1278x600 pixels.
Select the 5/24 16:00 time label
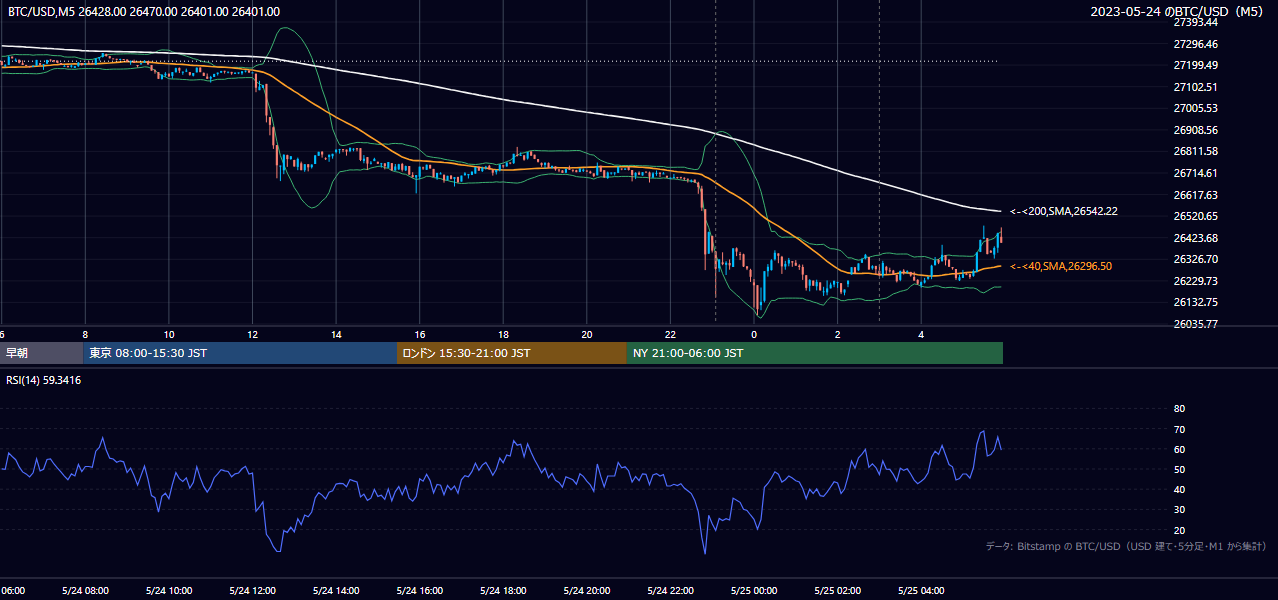pos(419,591)
